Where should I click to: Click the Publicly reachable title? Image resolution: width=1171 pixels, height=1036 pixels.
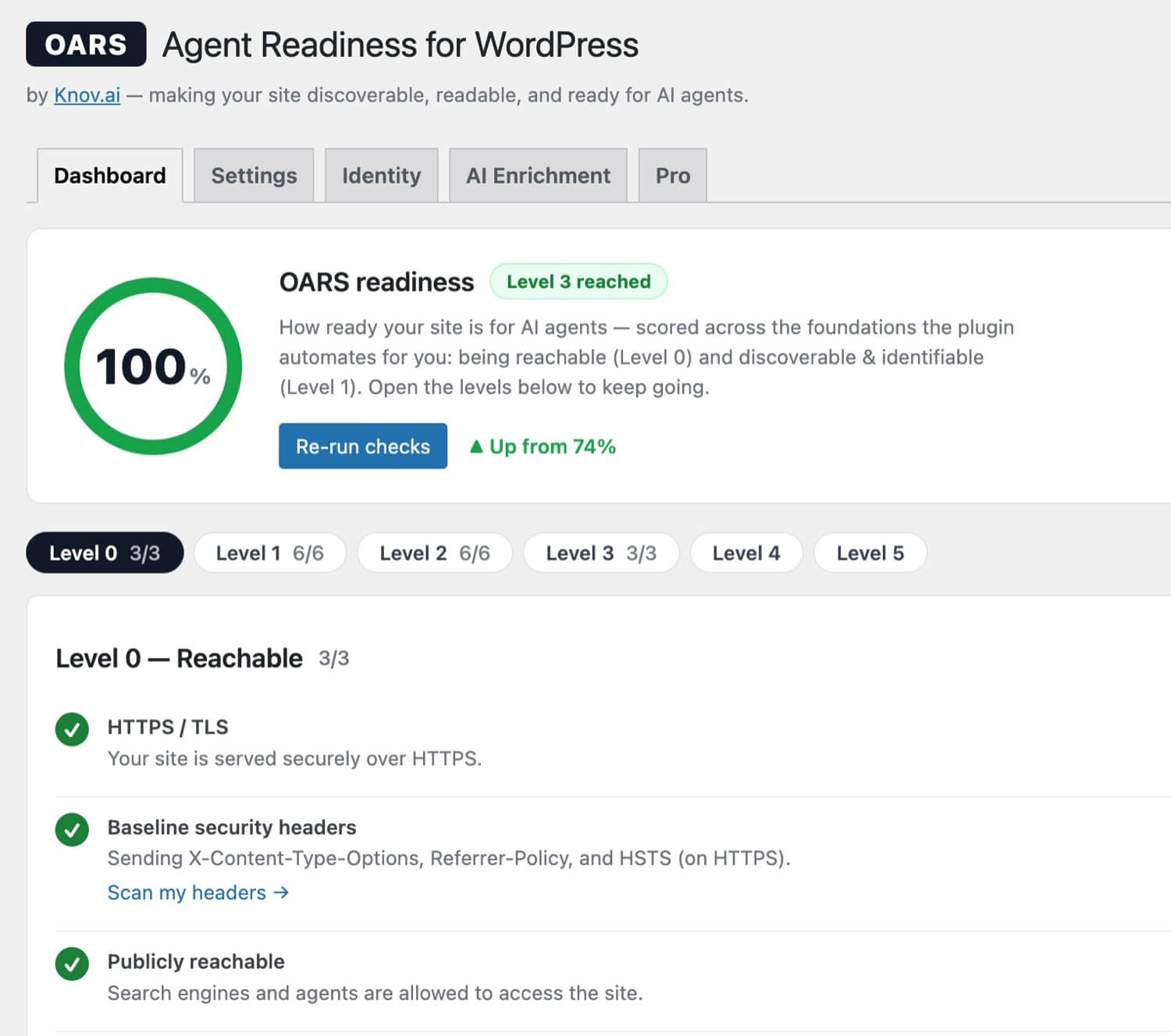196,962
